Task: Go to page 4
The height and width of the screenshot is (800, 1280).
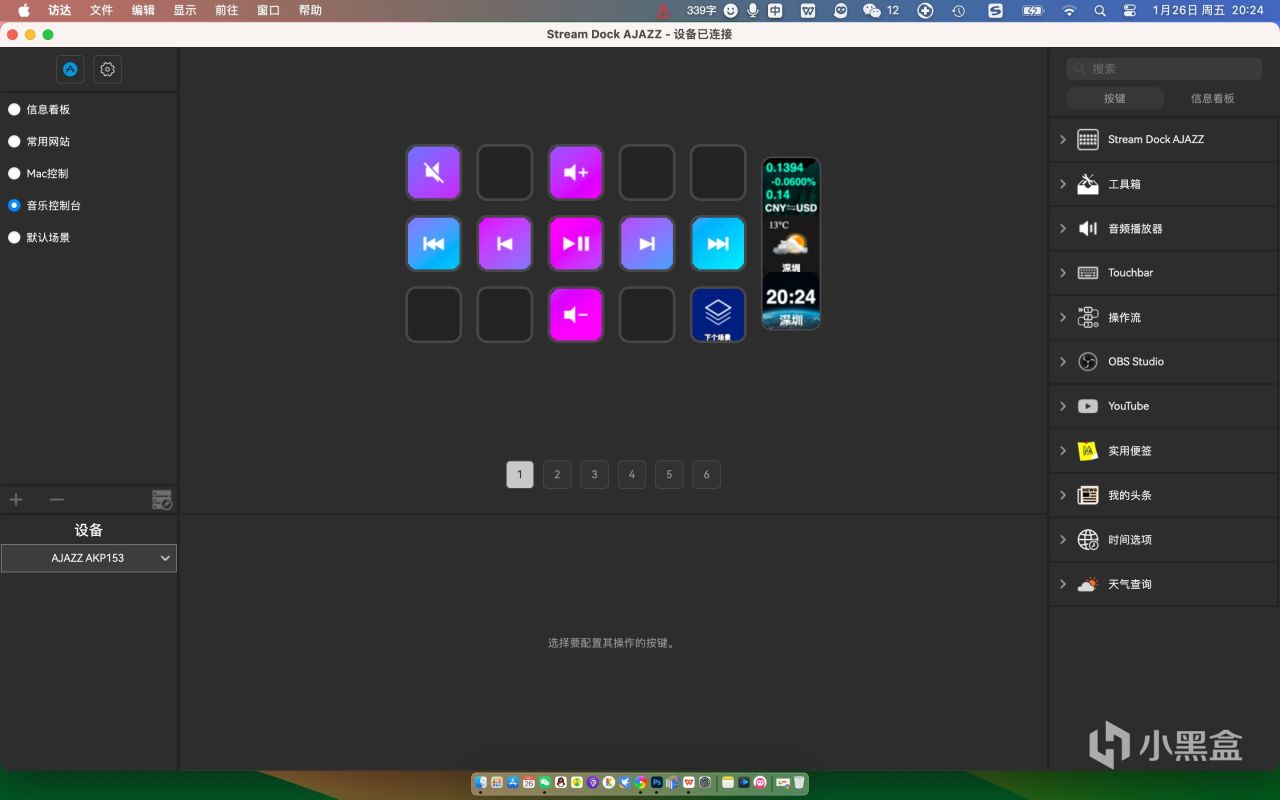Action: coord(632,475)
